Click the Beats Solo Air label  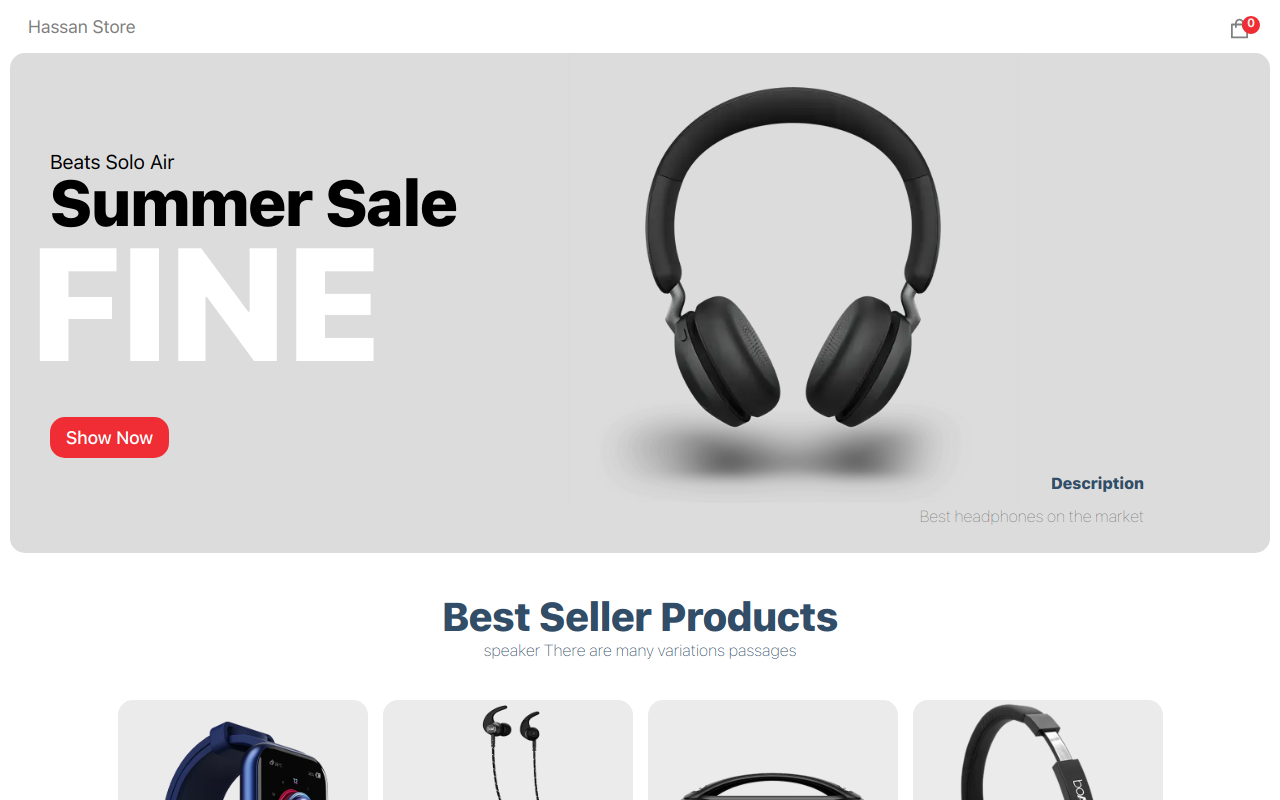click(112, 162)
